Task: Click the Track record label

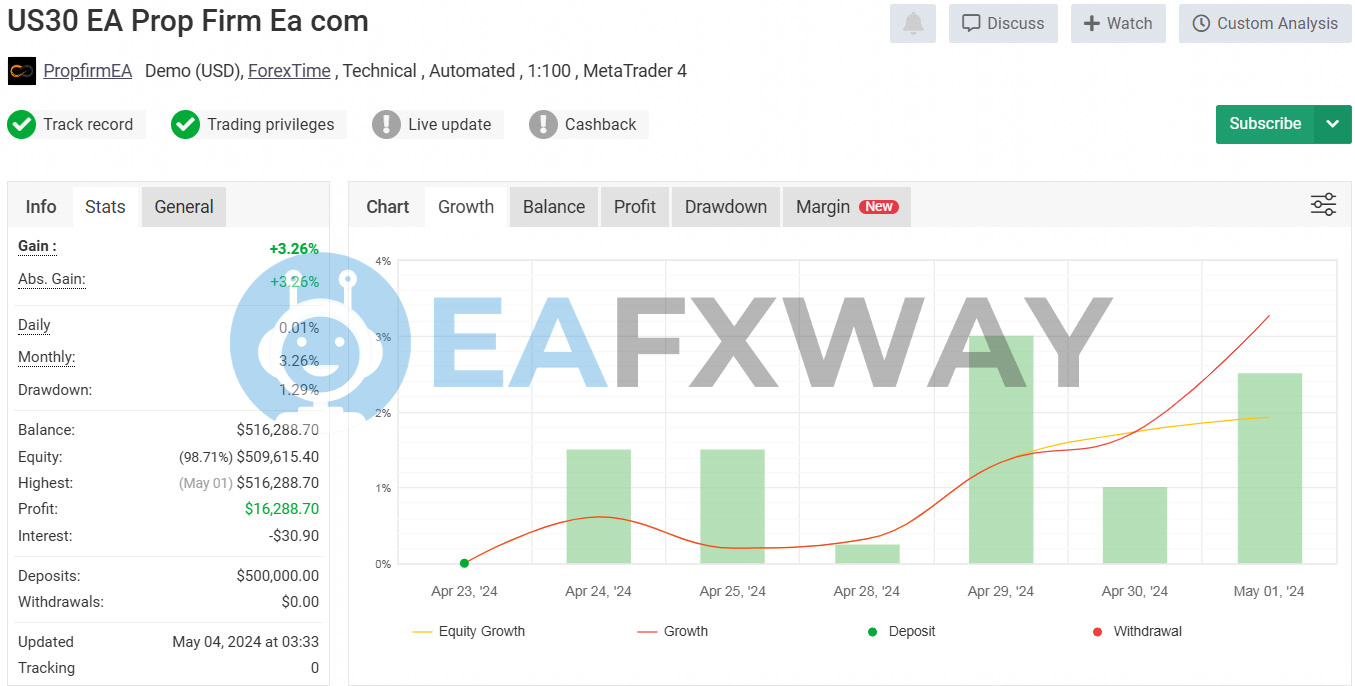Action: pyautogui.click(x=88, y=125)
